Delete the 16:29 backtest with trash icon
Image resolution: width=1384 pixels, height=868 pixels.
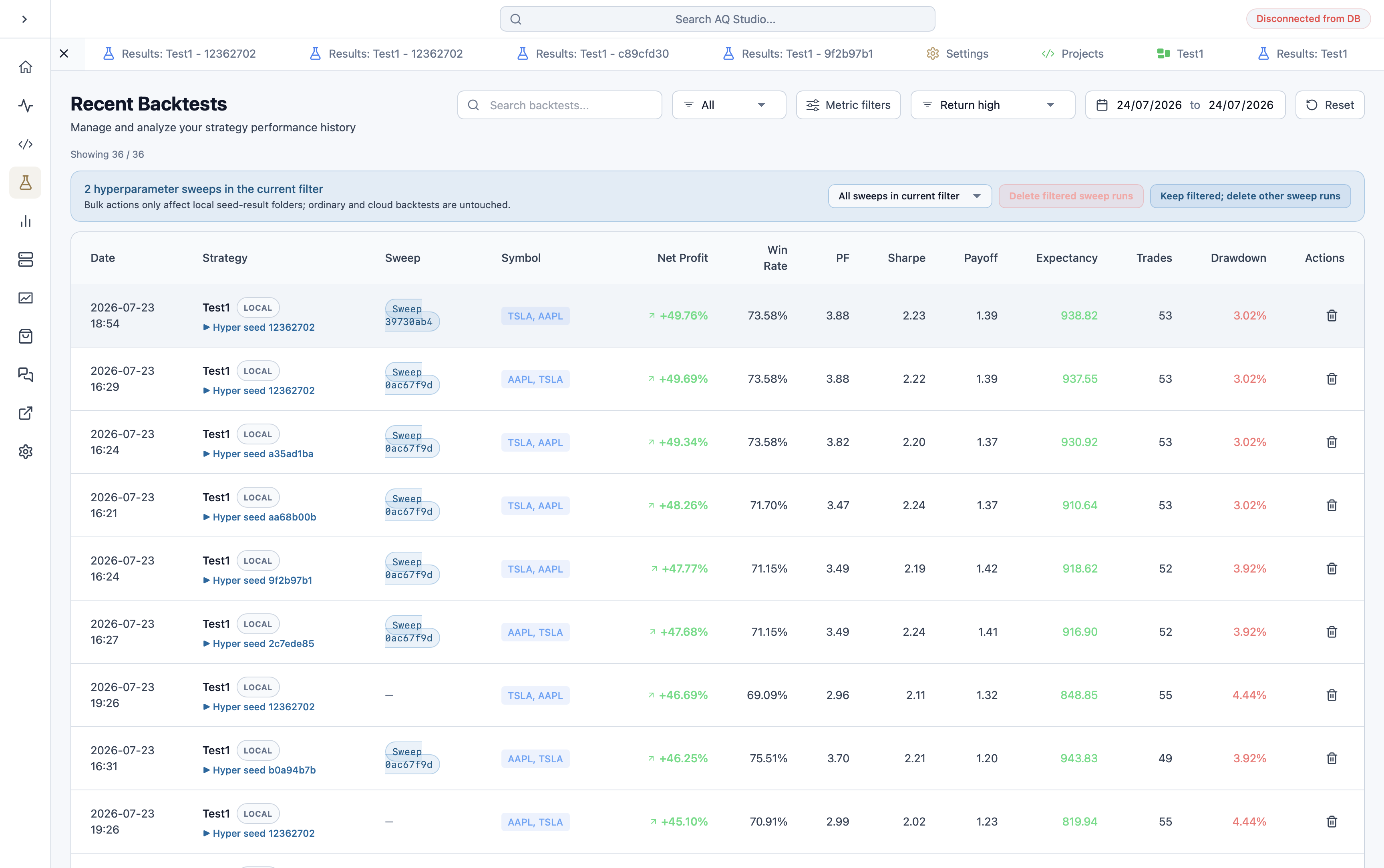pyautogui.click(x=1332, y=379)
